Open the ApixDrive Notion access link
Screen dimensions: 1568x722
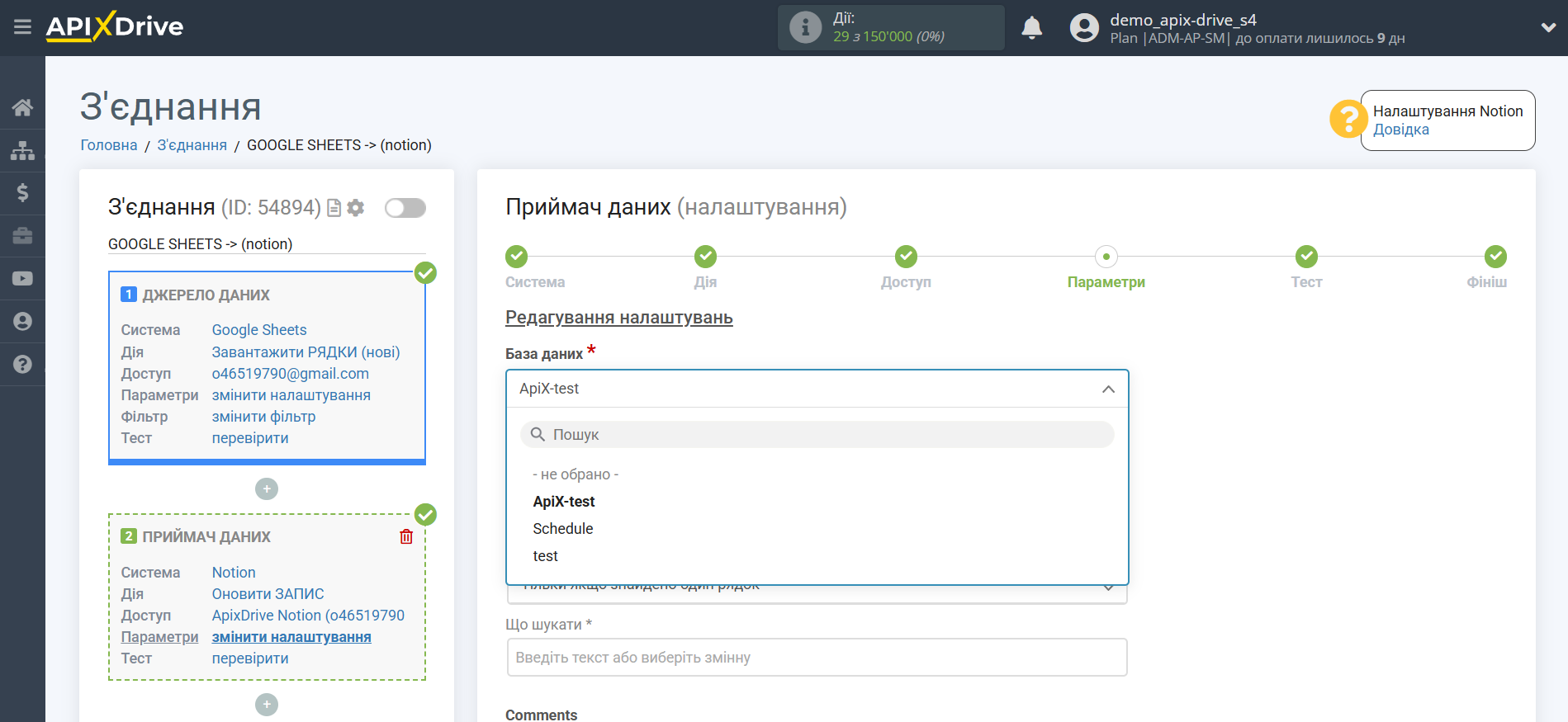pyautogui.click(x=308, y=616)
